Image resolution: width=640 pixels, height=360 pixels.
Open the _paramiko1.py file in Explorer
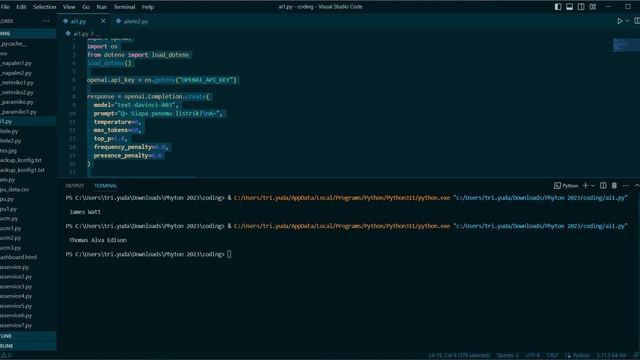(x=19, y=112)
